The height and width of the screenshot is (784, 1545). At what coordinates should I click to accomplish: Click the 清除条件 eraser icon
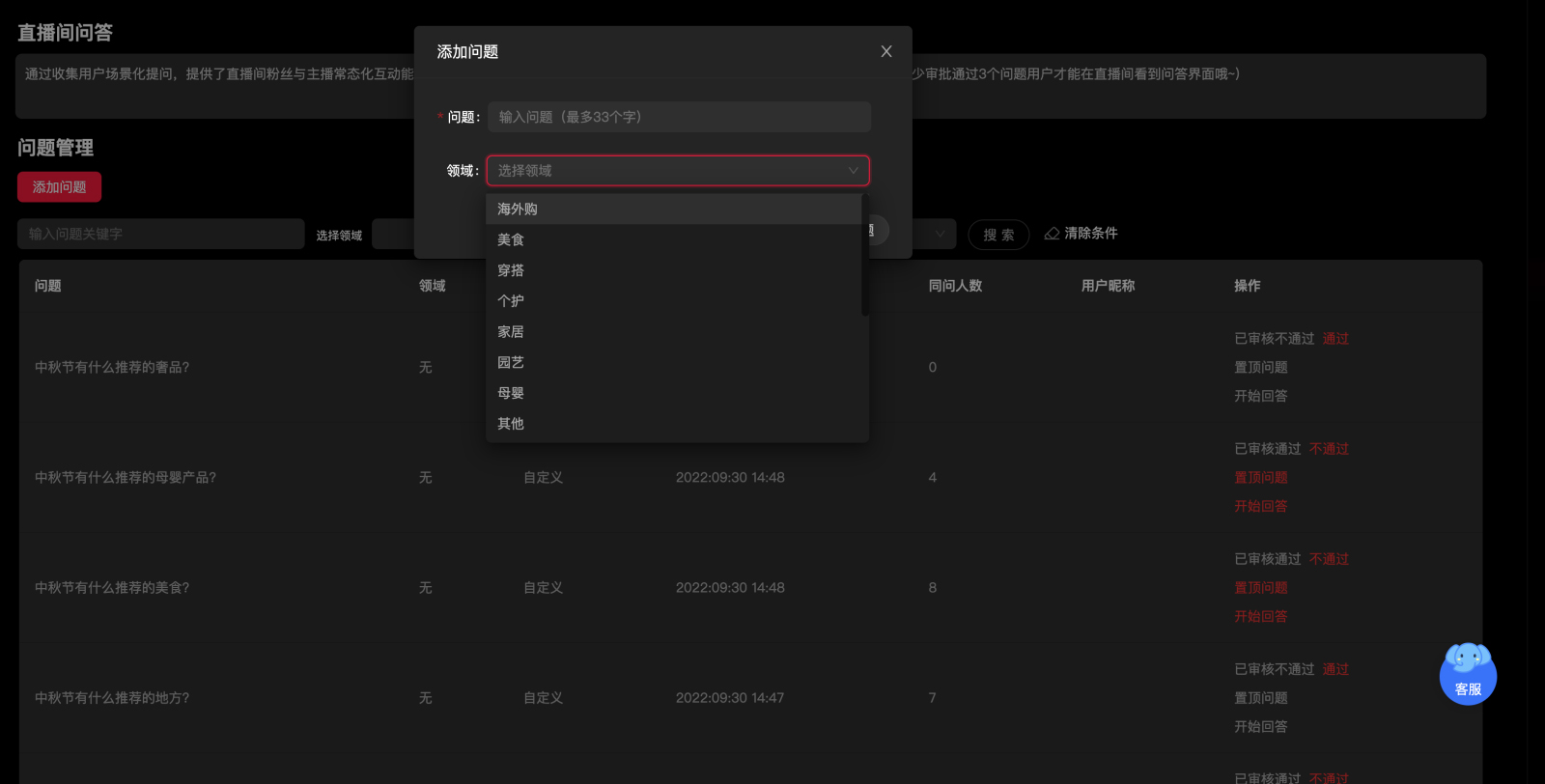coord(1053,234)
